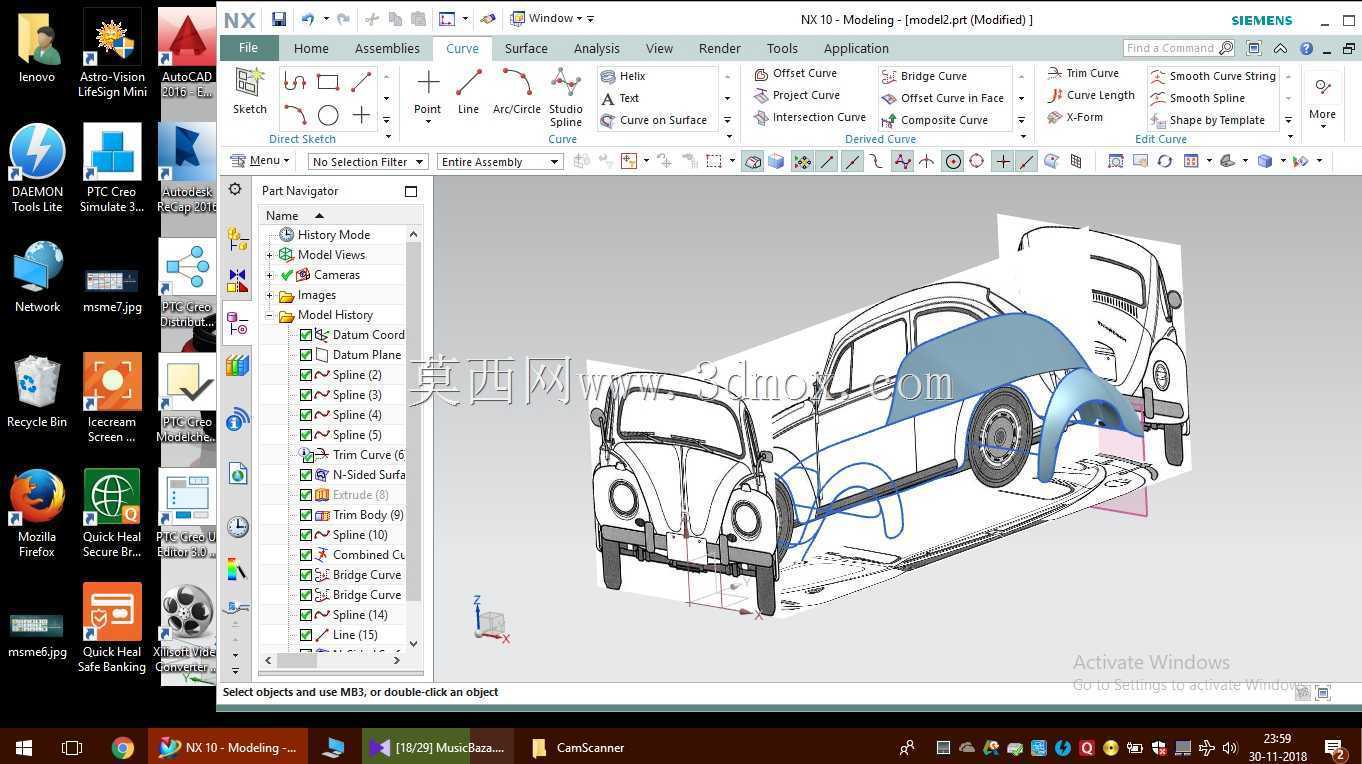Click the Trim Curve tool
This screenshot has width=1362, height=764.
pos(1083,73)
